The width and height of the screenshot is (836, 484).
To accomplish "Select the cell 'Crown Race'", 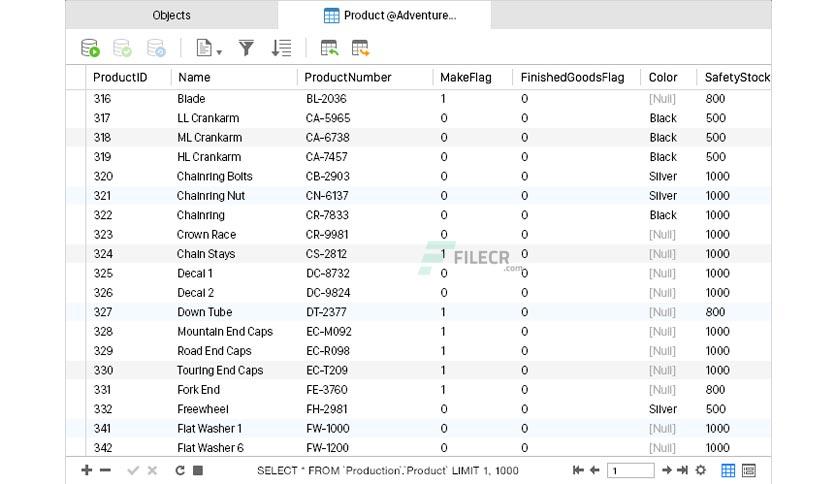I will point(206,235).
